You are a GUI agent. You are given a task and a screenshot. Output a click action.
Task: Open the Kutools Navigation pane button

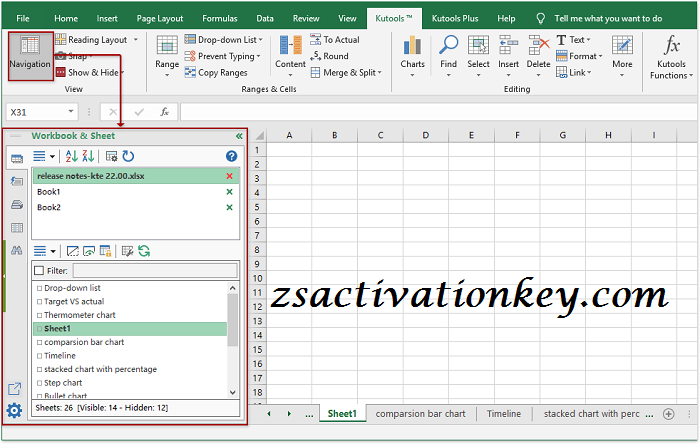(x=30, y=55)
